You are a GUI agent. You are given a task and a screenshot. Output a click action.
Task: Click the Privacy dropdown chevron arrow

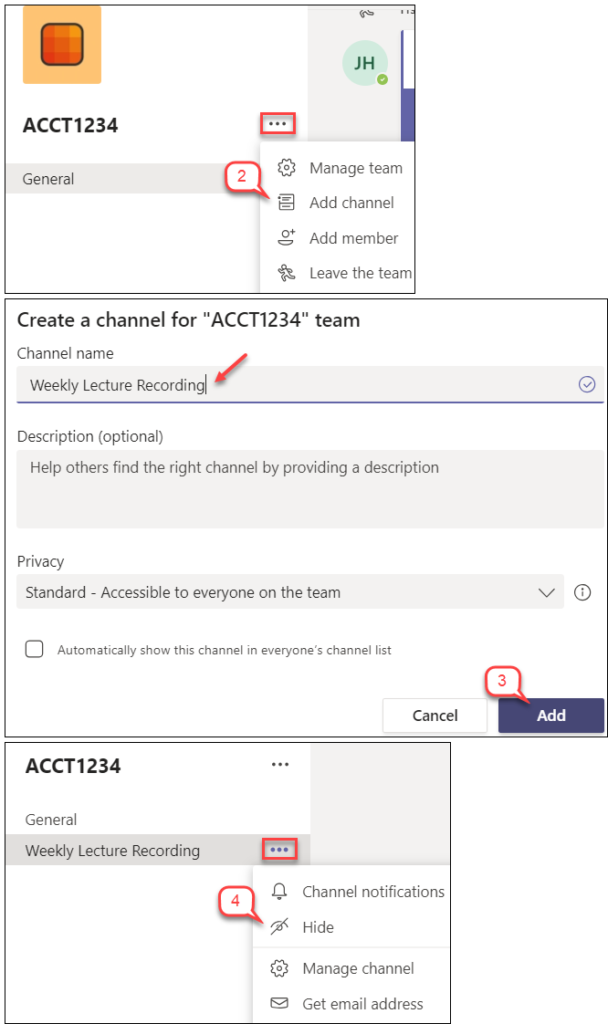pyautogui.click(x=546, y=592)
